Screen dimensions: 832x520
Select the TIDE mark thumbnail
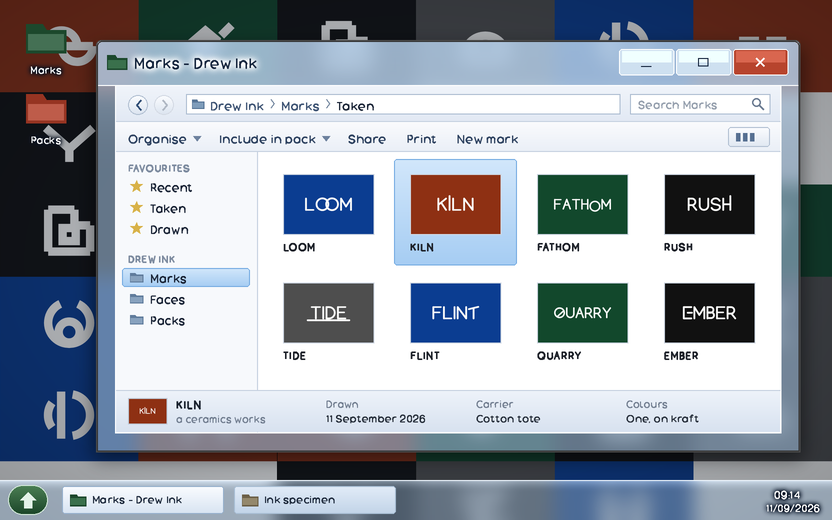pyautogui.click(x=328, y=313)
